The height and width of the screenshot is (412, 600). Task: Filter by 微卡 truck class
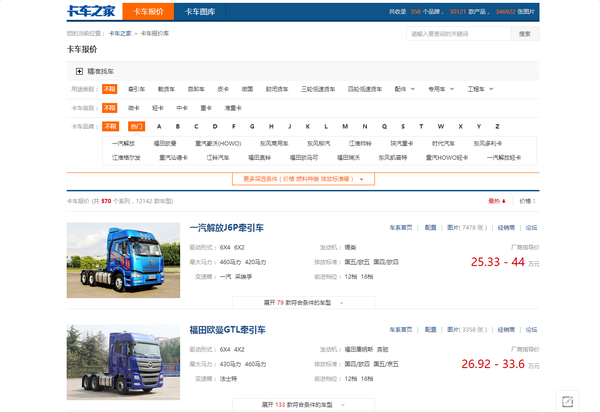(134, 108)
